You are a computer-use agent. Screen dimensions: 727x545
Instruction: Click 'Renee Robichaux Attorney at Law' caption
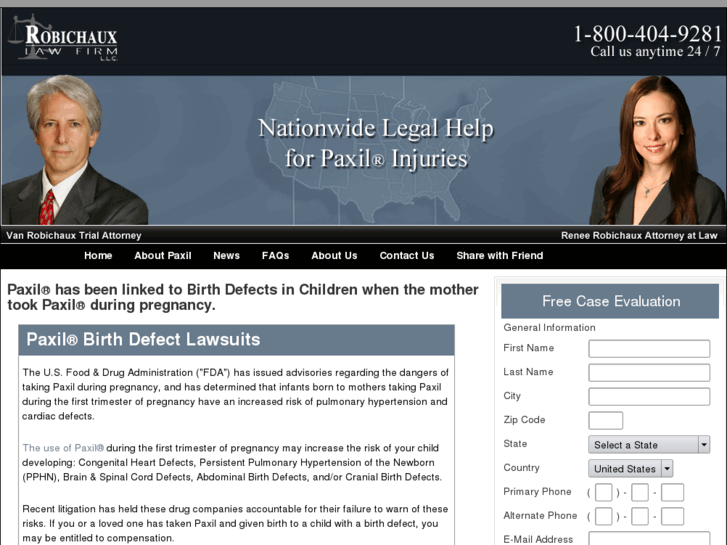(x=639, y=235)
